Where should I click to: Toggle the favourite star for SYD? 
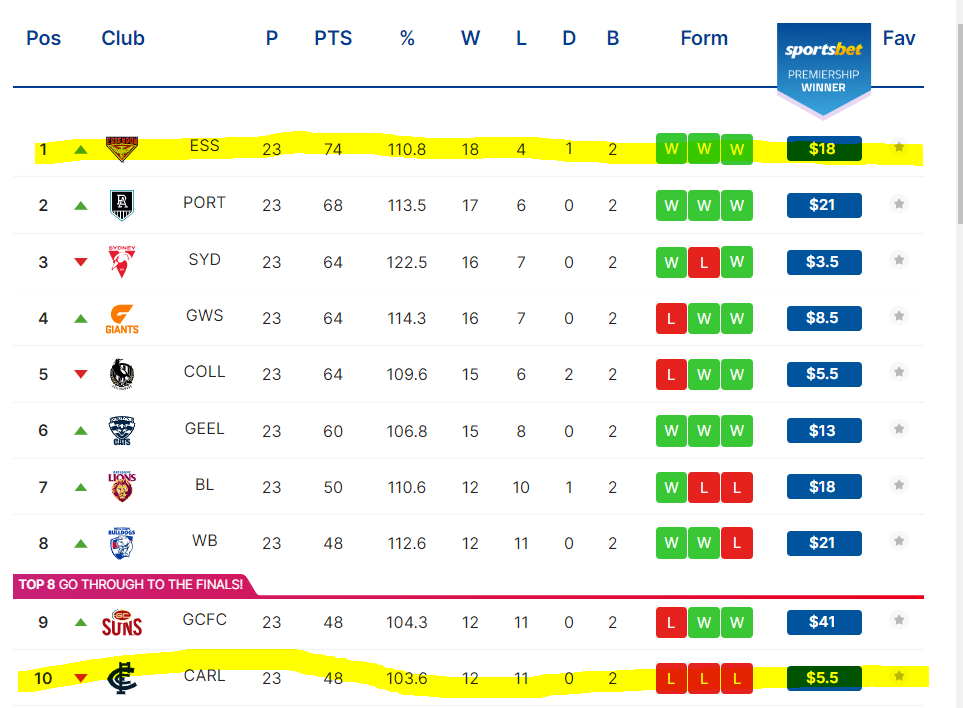coord(899,260)
